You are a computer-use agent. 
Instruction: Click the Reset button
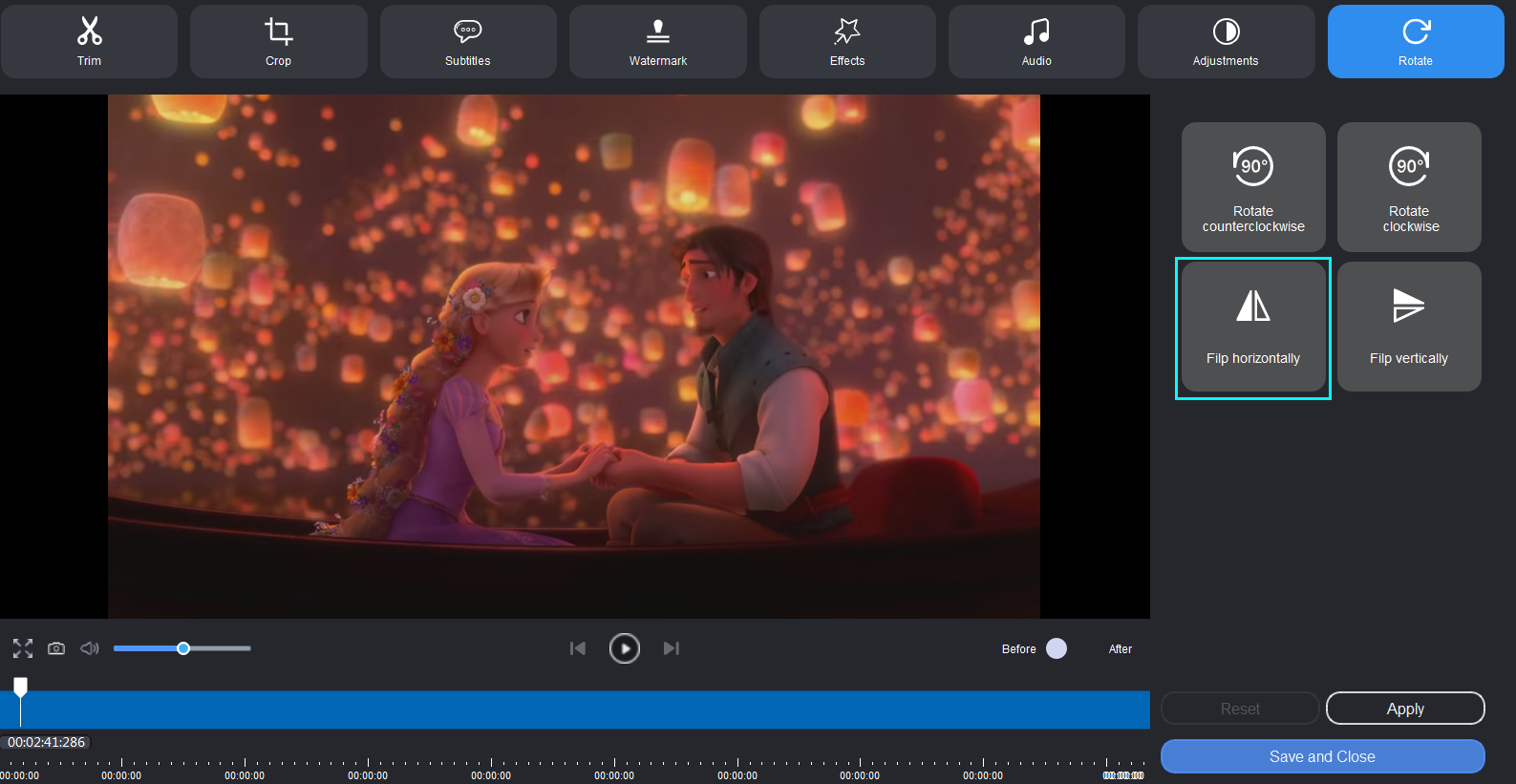point(1240,709)
